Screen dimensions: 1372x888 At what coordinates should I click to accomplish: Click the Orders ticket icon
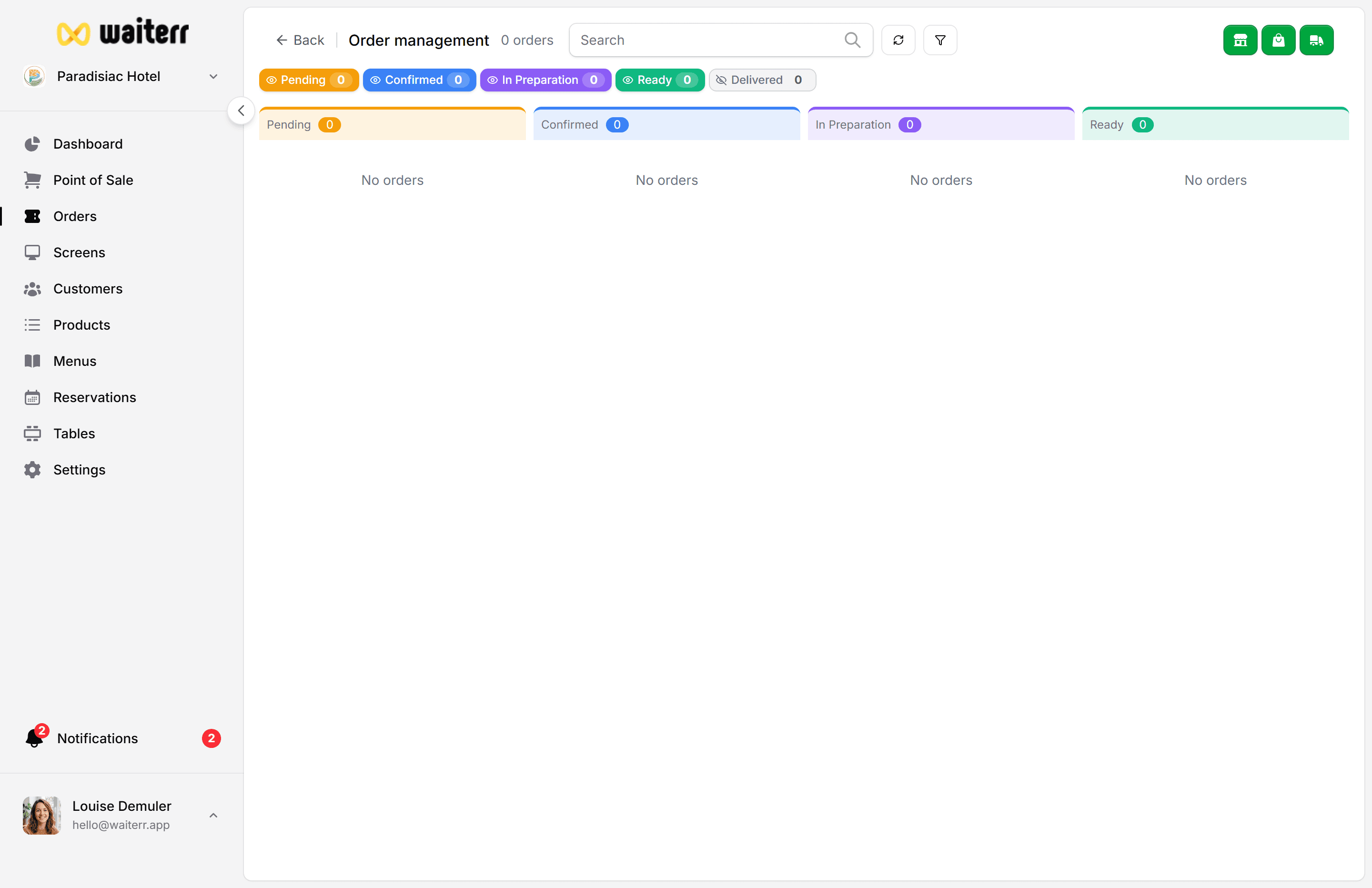click(x=32, y=216)
